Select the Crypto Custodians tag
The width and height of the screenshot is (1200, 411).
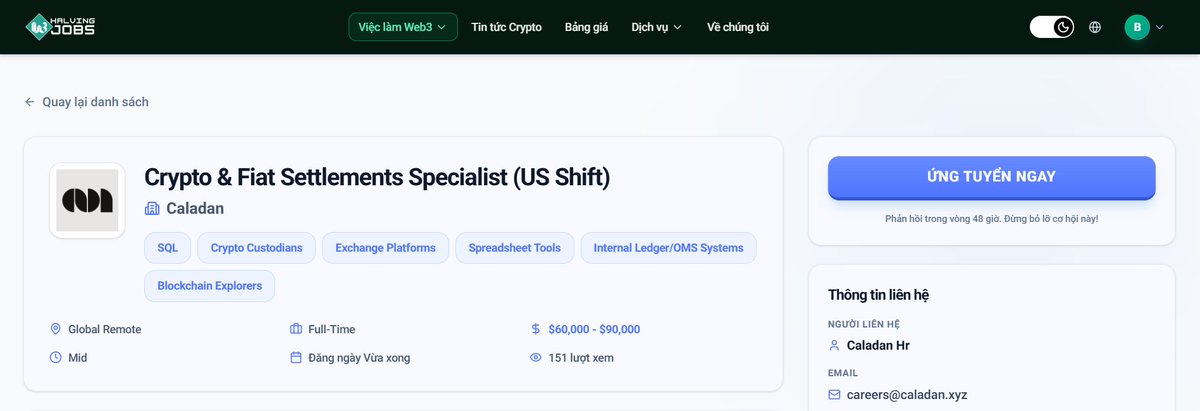click(257, 247)
